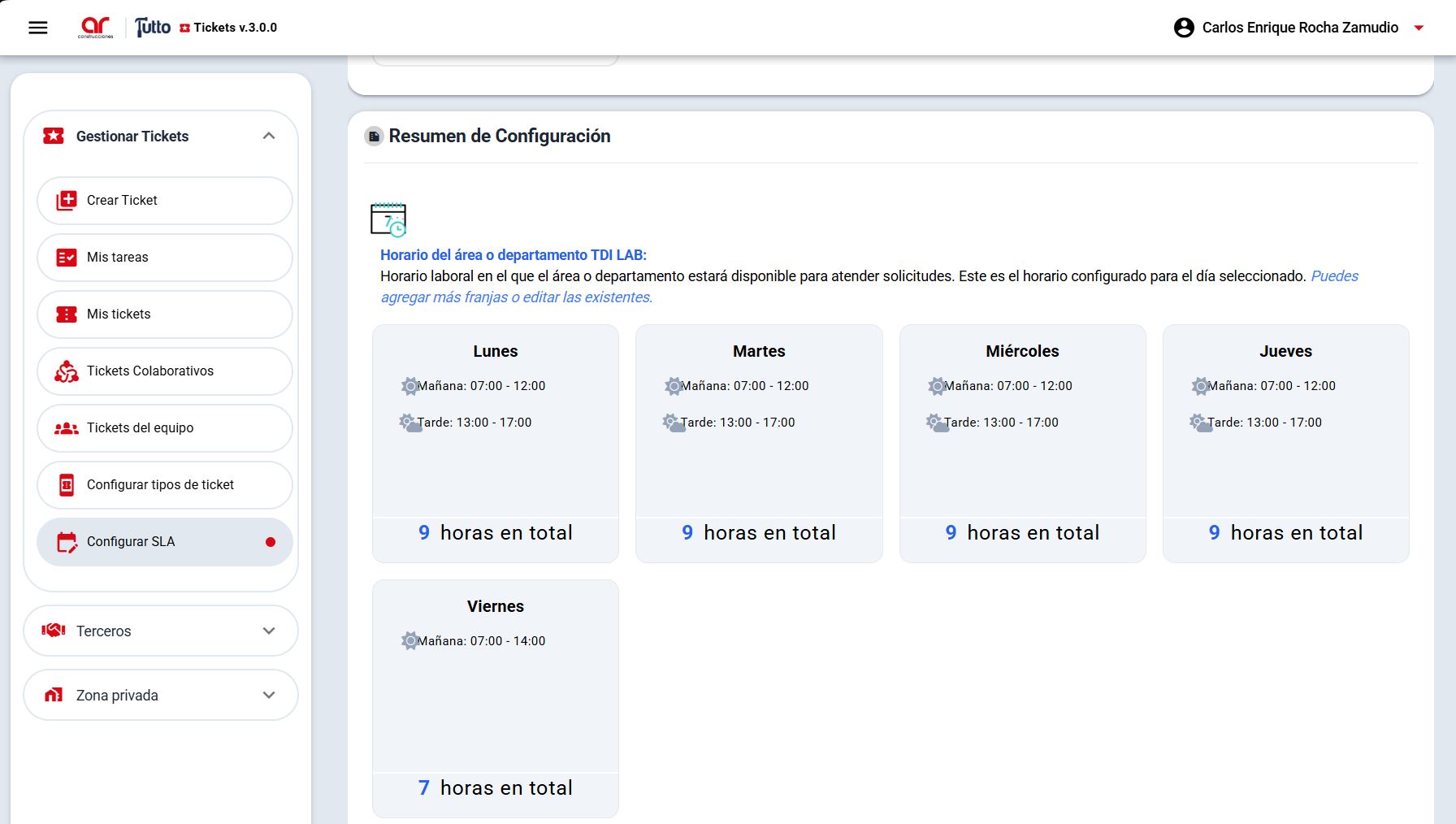1456x824 pixels.
Task: Click the schedule calendar clock icon
Action: 388,219
